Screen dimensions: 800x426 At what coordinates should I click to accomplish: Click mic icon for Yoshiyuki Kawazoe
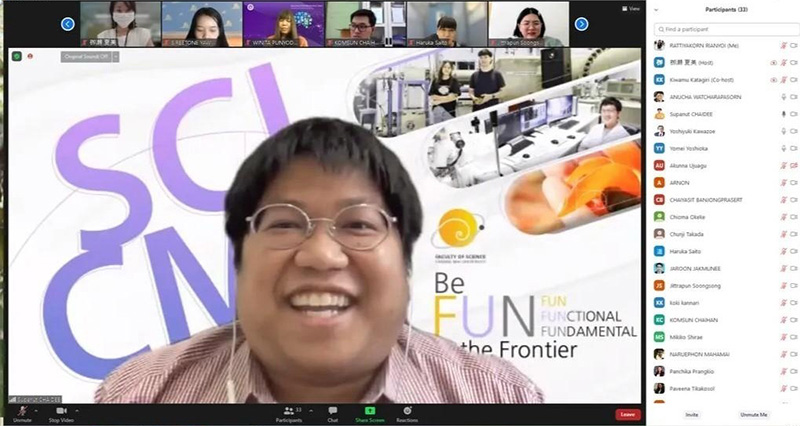click(784, 132)
